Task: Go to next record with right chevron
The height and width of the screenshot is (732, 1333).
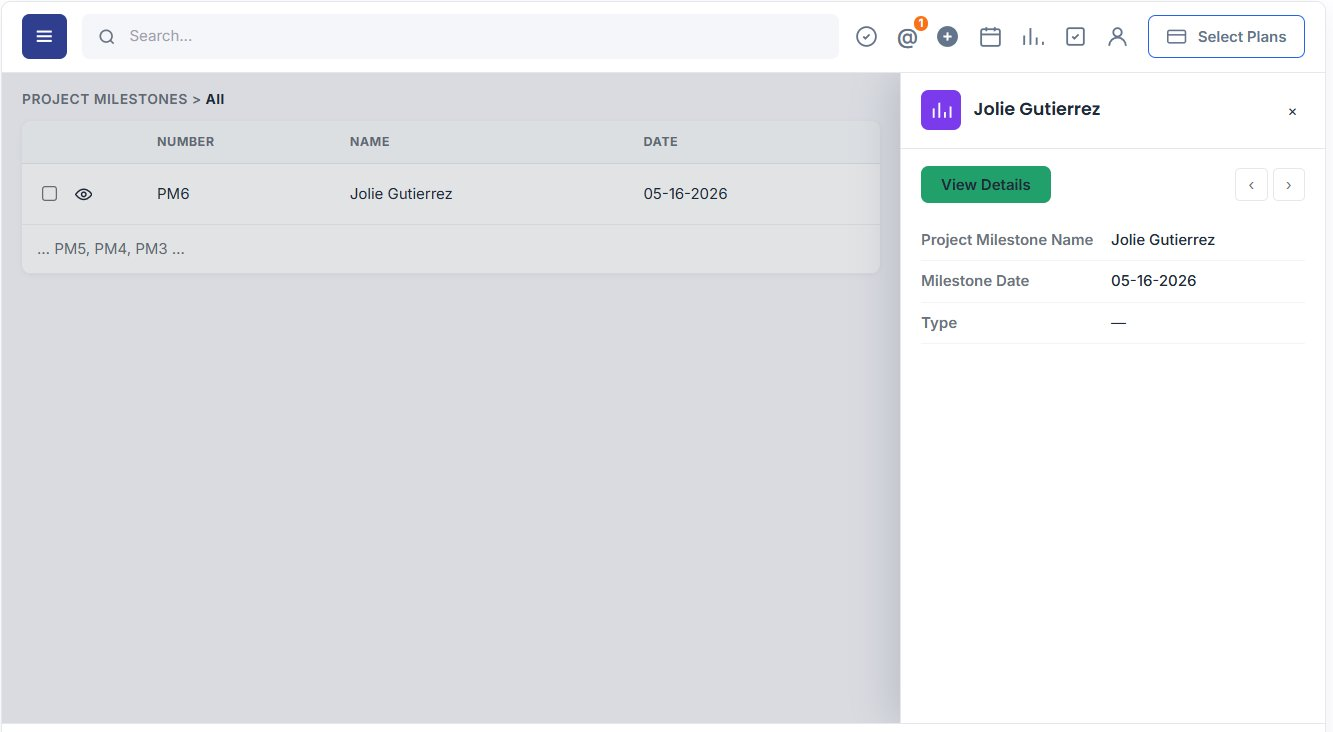Action: coord(1288,185)
